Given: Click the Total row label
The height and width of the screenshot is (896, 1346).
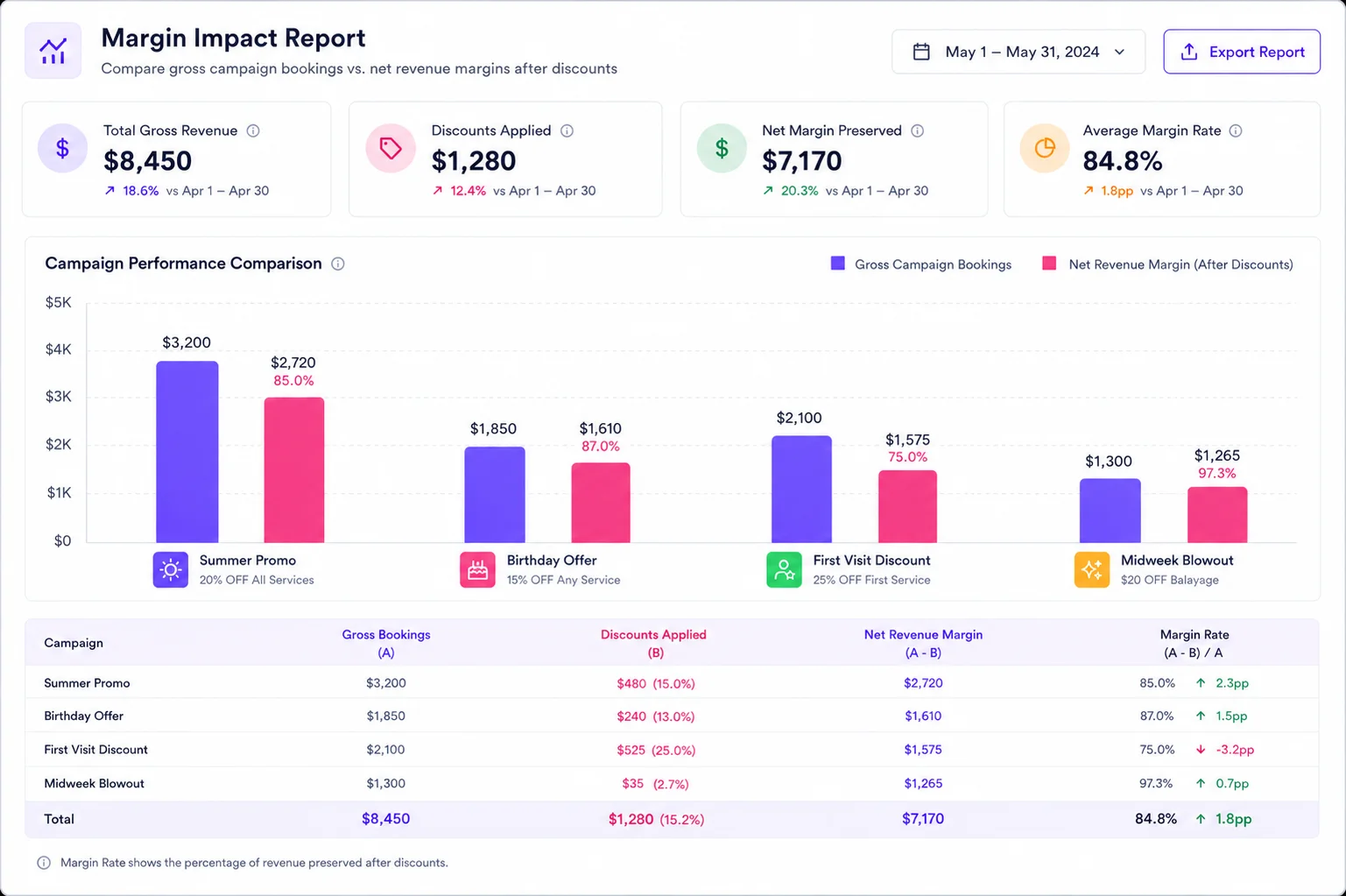Looking at the screenshot, I should click(x=59, y=819).
